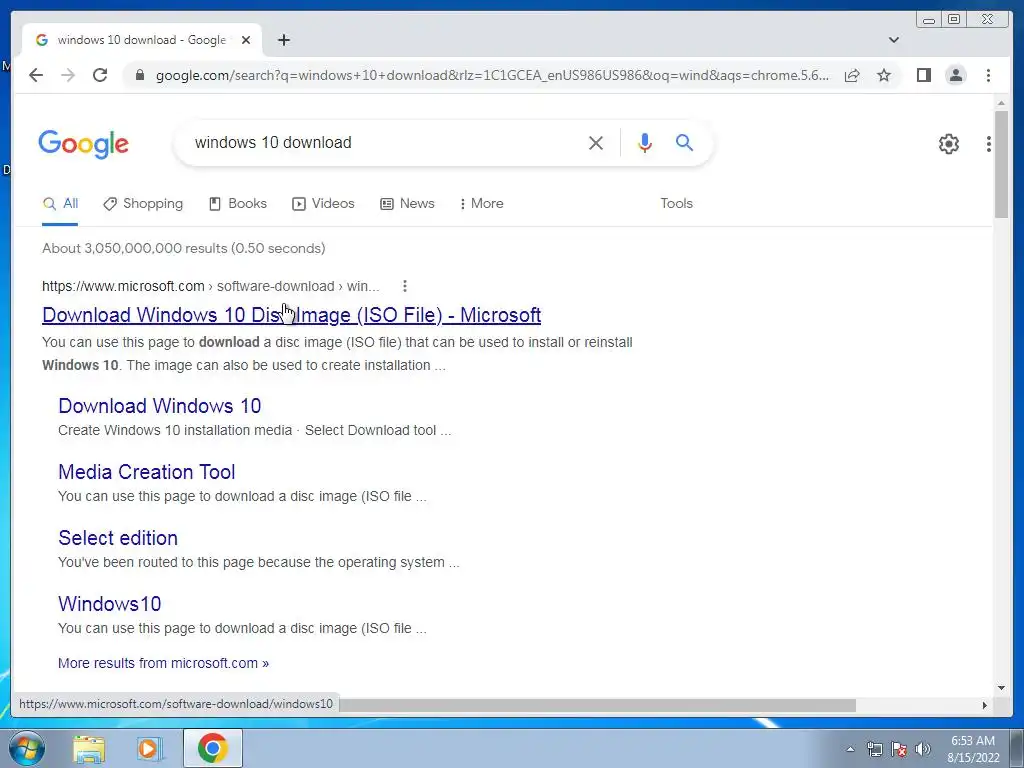Click the Chrome address bar URL
Viewport: 1024px width, 768px height.
click(492, 75)
